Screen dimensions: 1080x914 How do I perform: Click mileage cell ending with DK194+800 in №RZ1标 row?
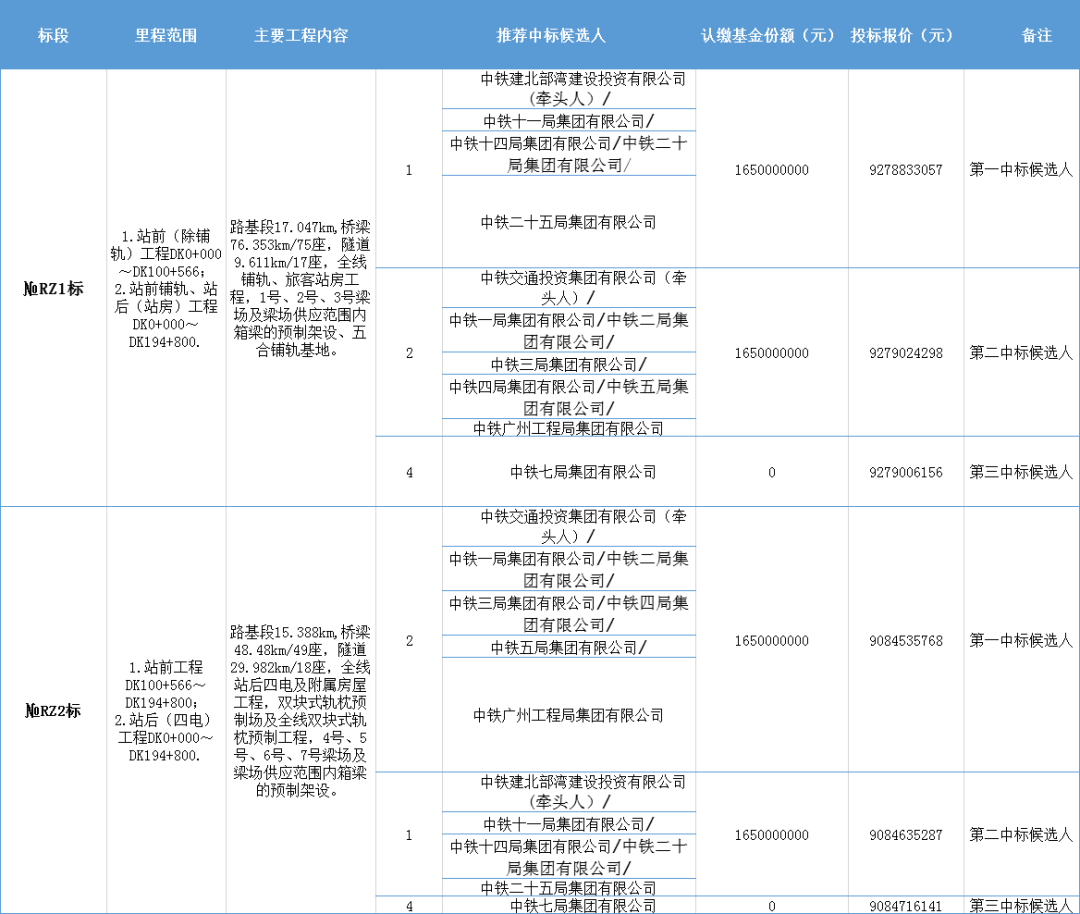[166, 289]
